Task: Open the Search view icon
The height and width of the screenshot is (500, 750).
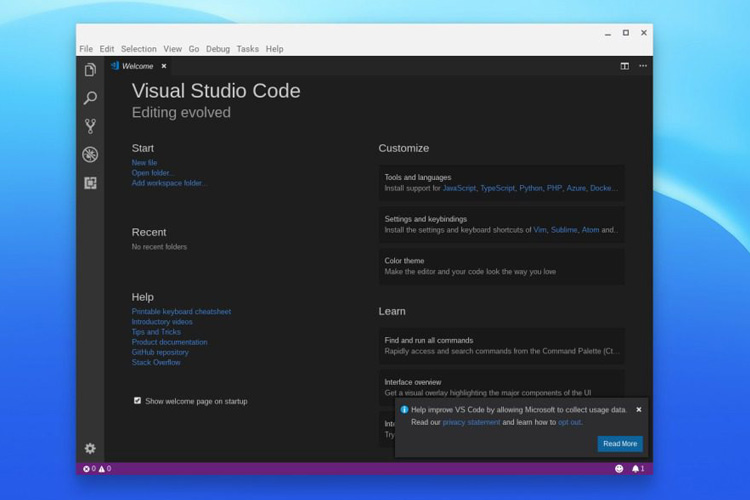Action: coord(90,98)
